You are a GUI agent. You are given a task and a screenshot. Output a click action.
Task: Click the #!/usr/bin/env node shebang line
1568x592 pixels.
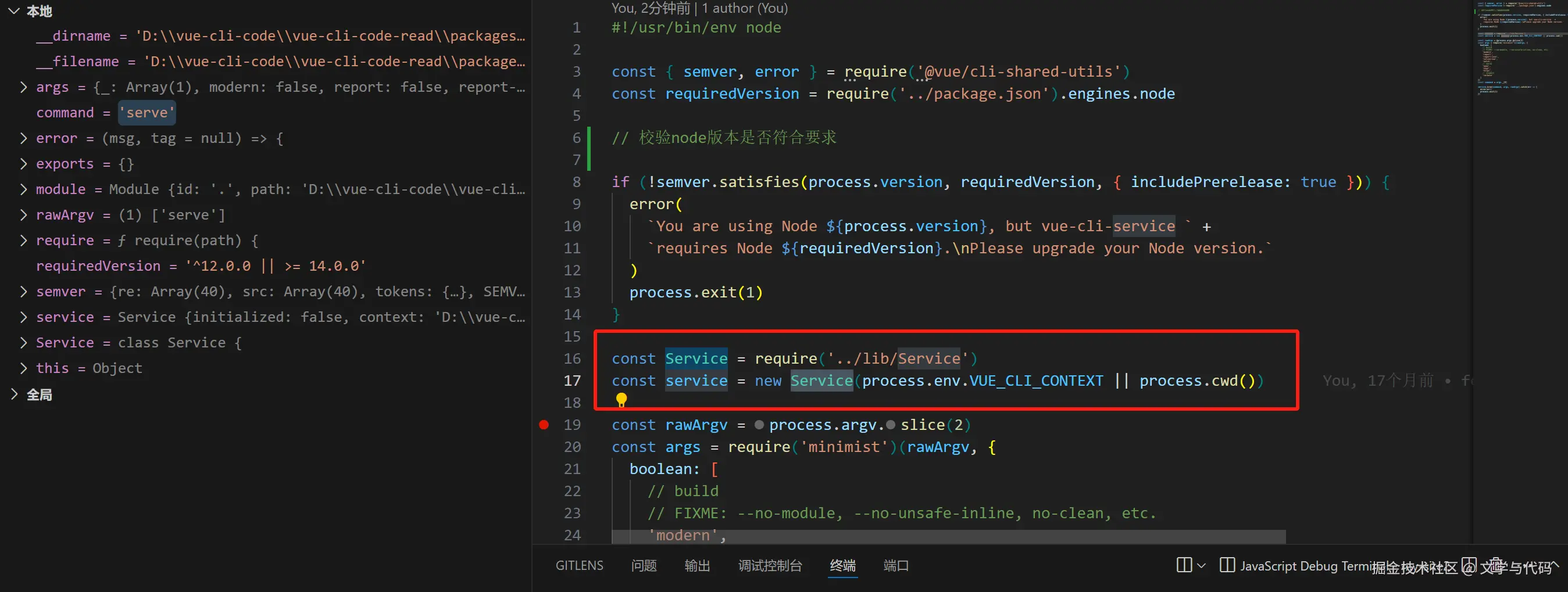697,28
